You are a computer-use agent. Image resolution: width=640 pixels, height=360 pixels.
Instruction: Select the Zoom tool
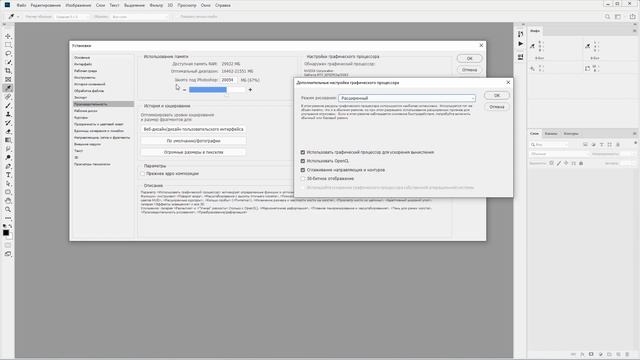point(8,209)
